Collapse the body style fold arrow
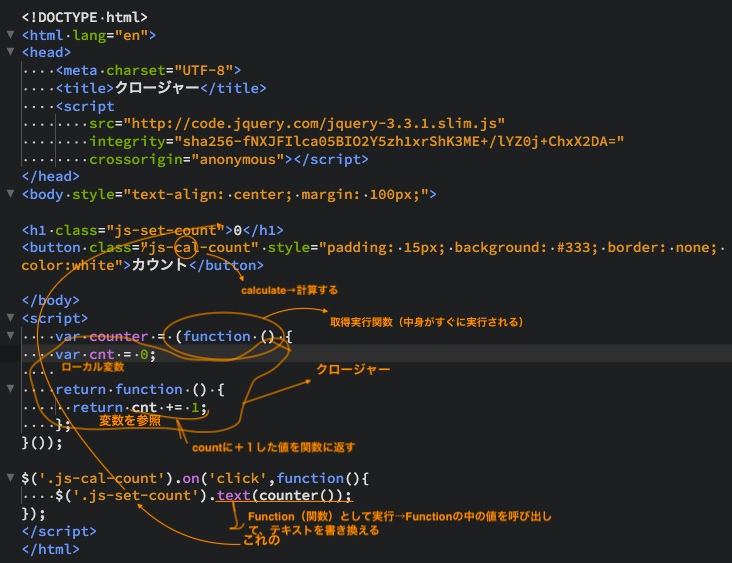This screenshot has height=563, width=732. pos(10,194)
